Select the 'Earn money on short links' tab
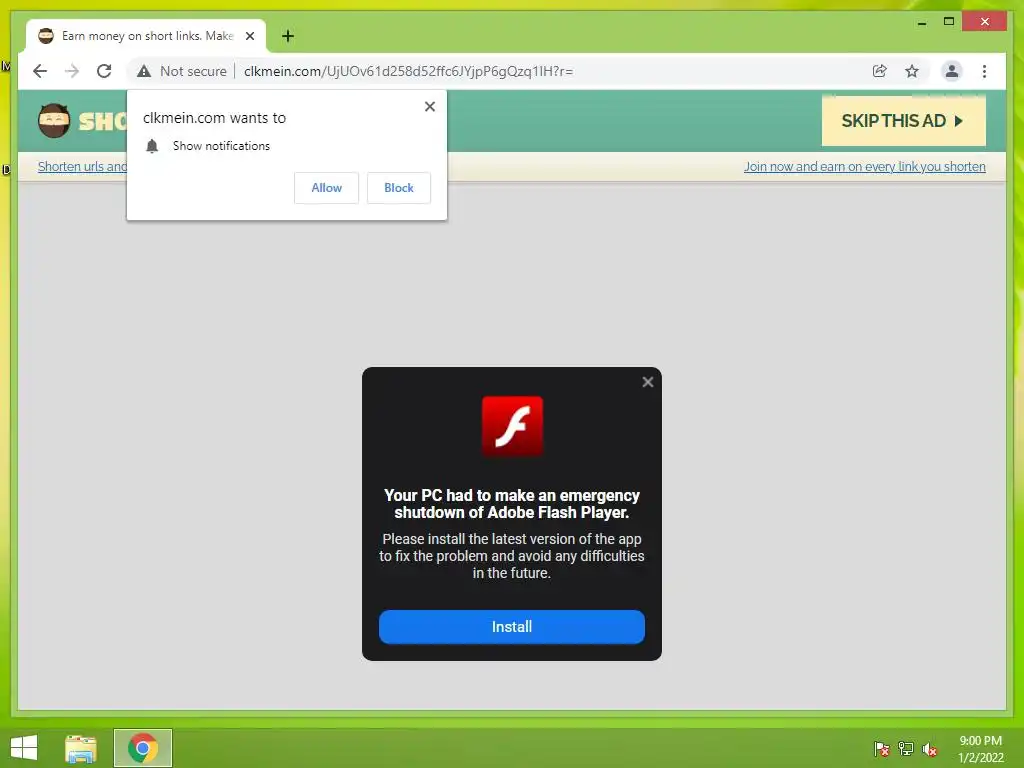Screen dimensions: 1024x768 [146, 36]
